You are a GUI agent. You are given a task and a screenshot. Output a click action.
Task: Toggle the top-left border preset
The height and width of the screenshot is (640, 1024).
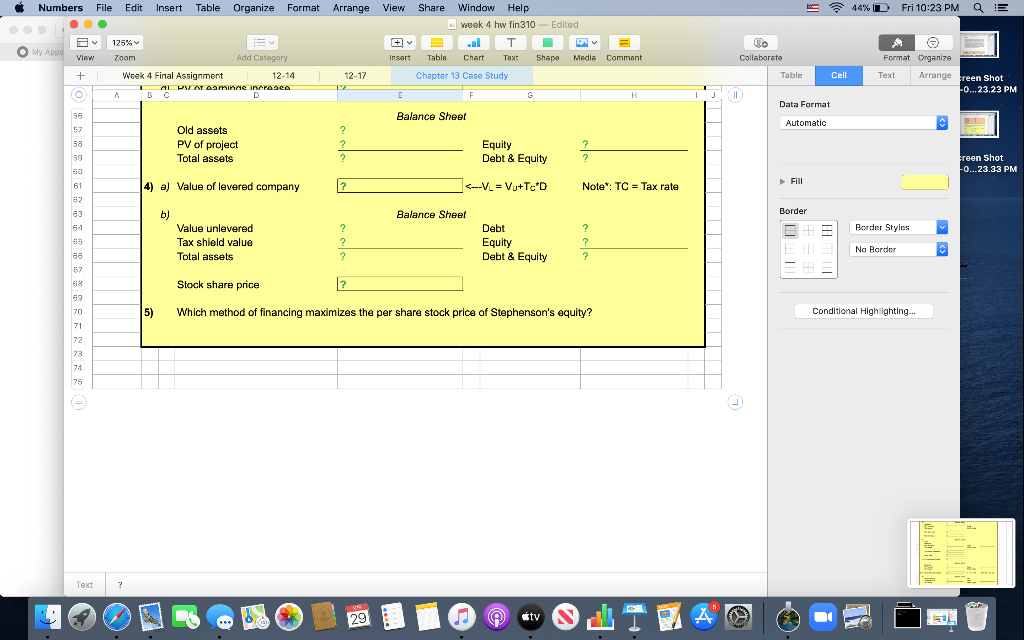(x=790, y=230)
